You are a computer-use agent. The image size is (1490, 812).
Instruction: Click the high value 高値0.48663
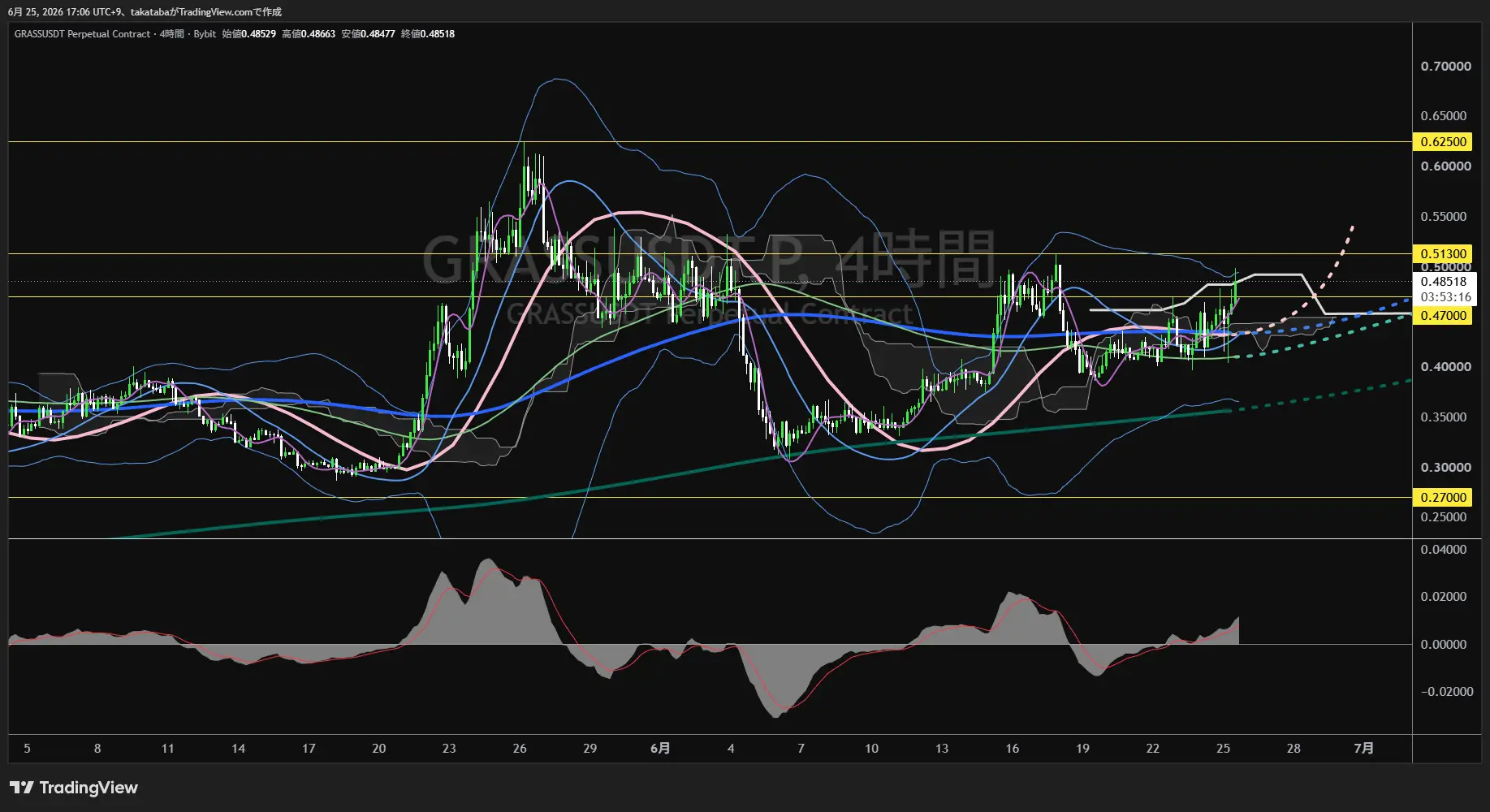pos(309,34)
